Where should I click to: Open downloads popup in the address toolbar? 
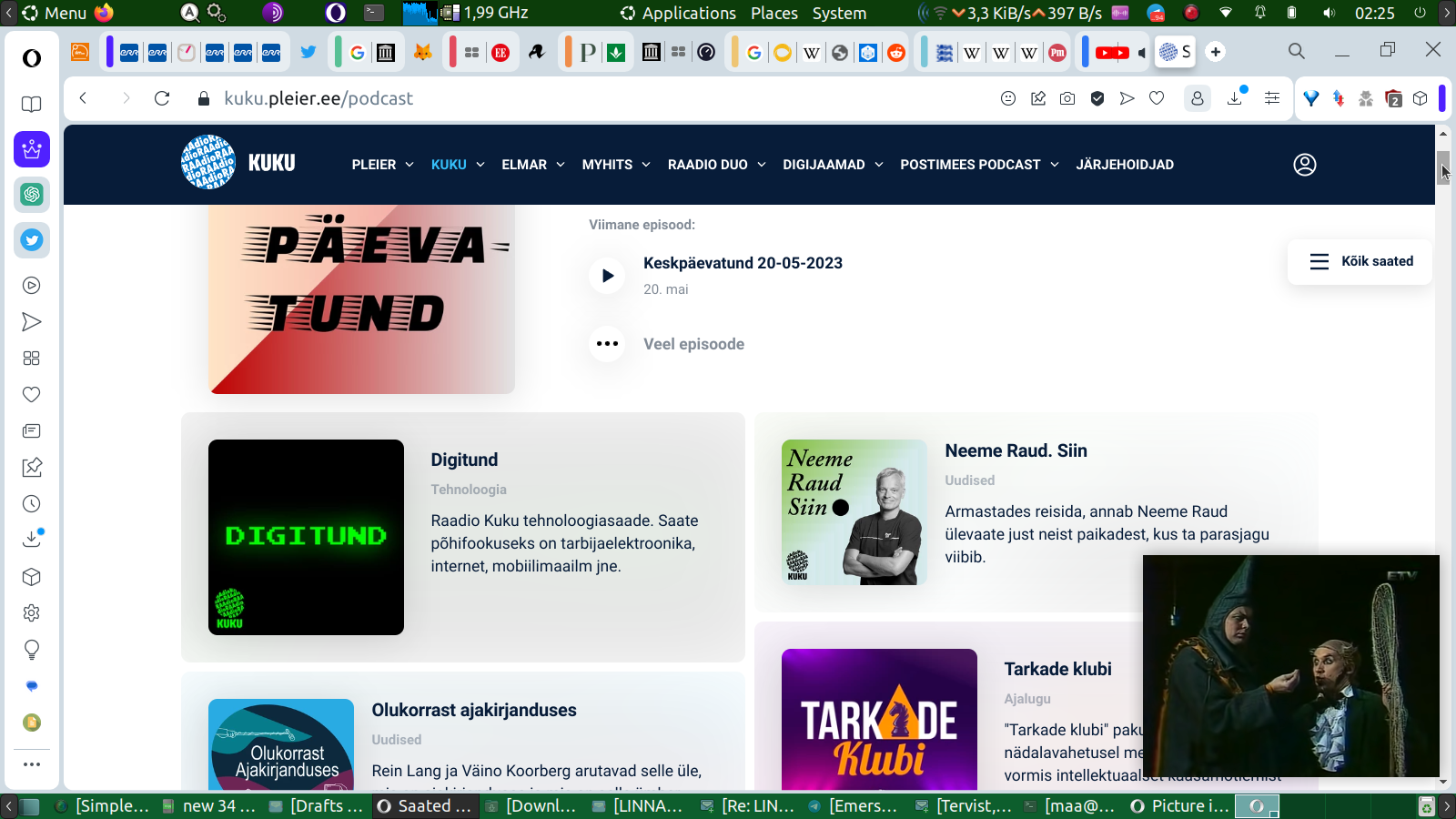[x=1236, y=97]
